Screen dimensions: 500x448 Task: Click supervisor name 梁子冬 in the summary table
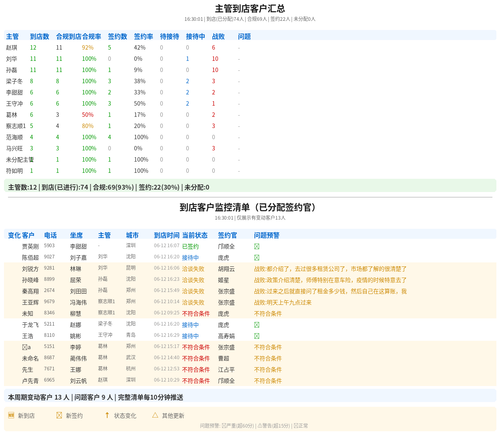point(14,81)
